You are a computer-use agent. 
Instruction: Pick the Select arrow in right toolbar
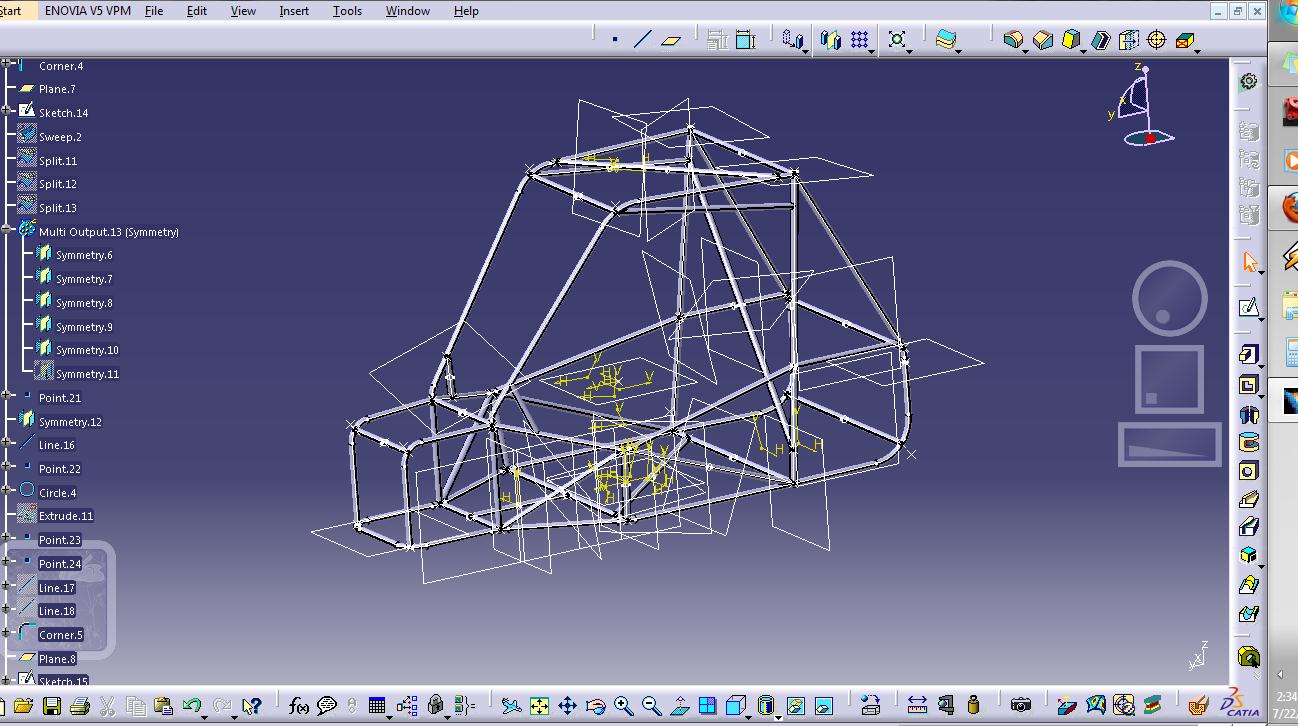1249,263
